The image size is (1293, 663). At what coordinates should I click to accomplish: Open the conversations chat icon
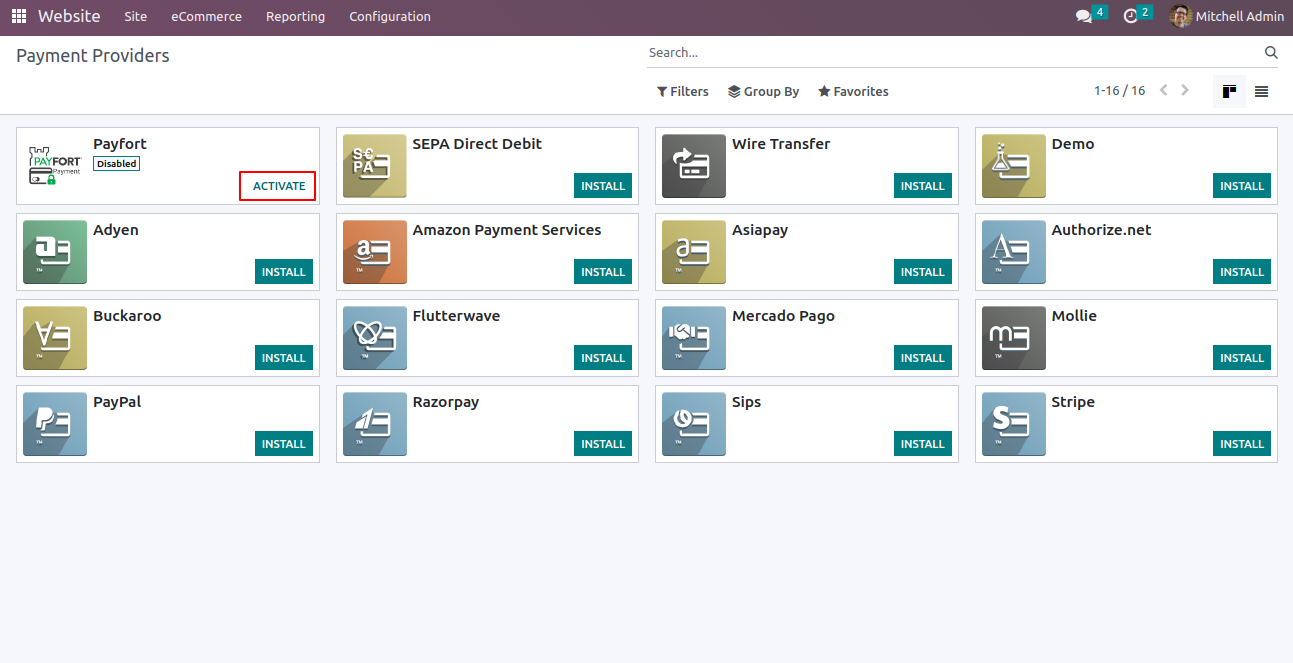click(1084, 17)
